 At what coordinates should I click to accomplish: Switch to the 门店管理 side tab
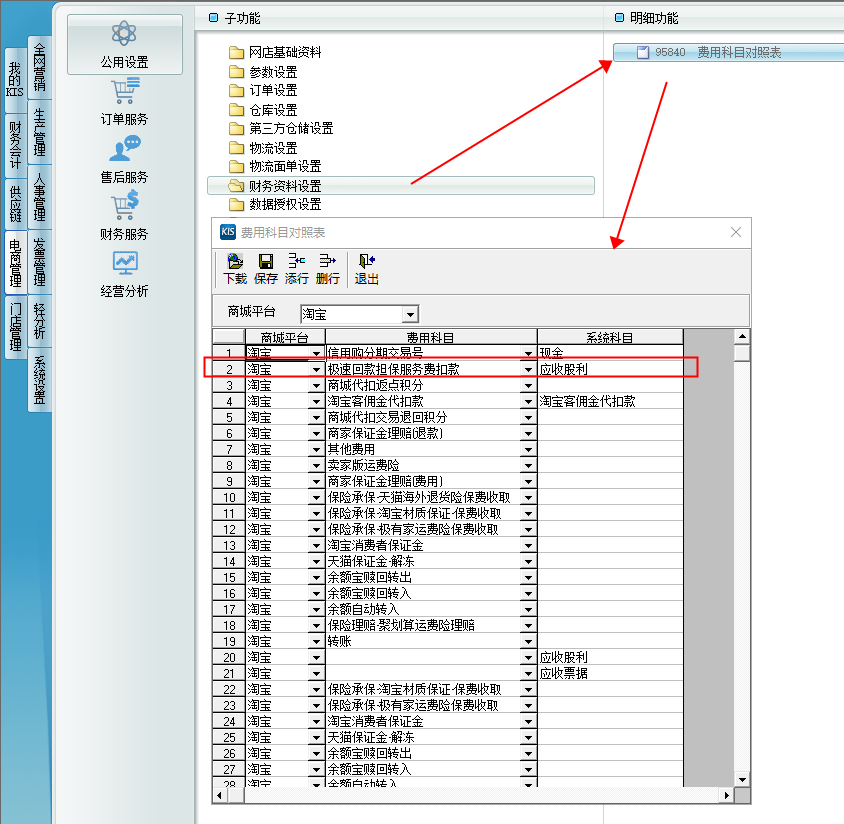tap(15, 326)
